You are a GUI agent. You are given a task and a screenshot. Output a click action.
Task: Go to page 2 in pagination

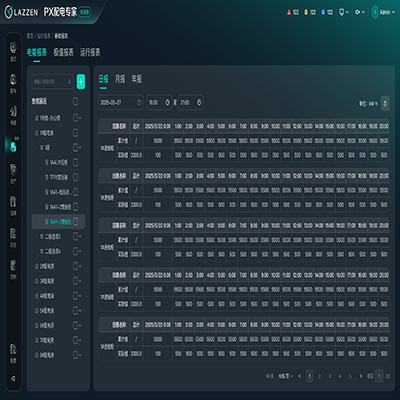pyautogui.click(x=319, y=376)
